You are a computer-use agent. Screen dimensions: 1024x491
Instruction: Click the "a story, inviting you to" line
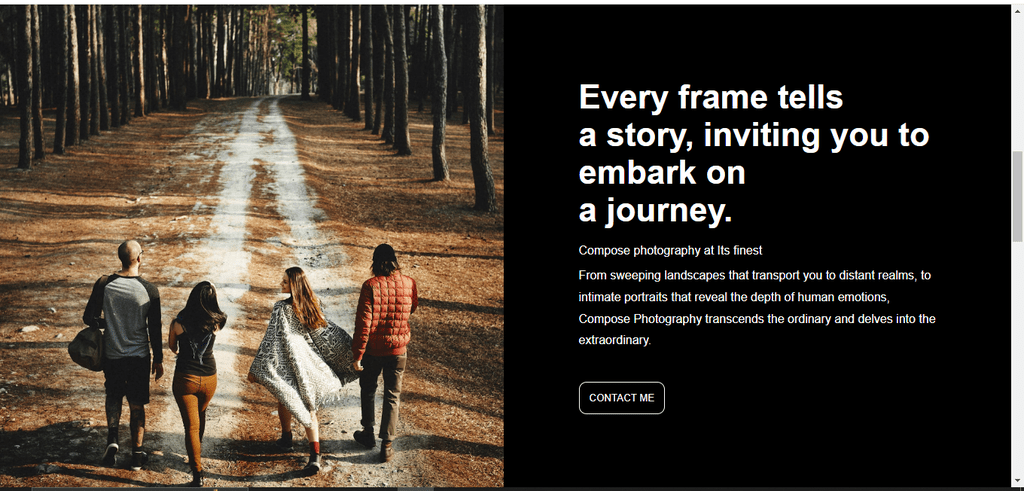pos(754,135)
